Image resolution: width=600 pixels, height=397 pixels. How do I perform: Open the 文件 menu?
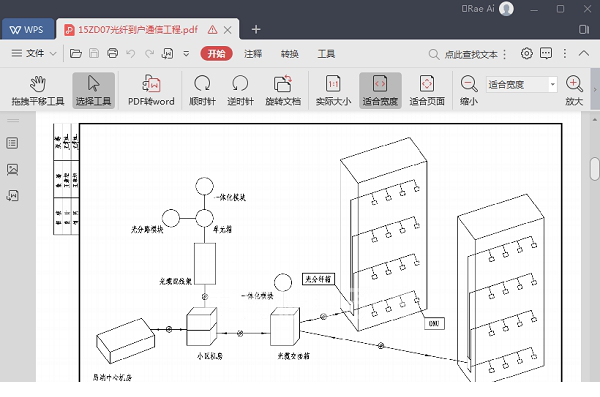35,53
